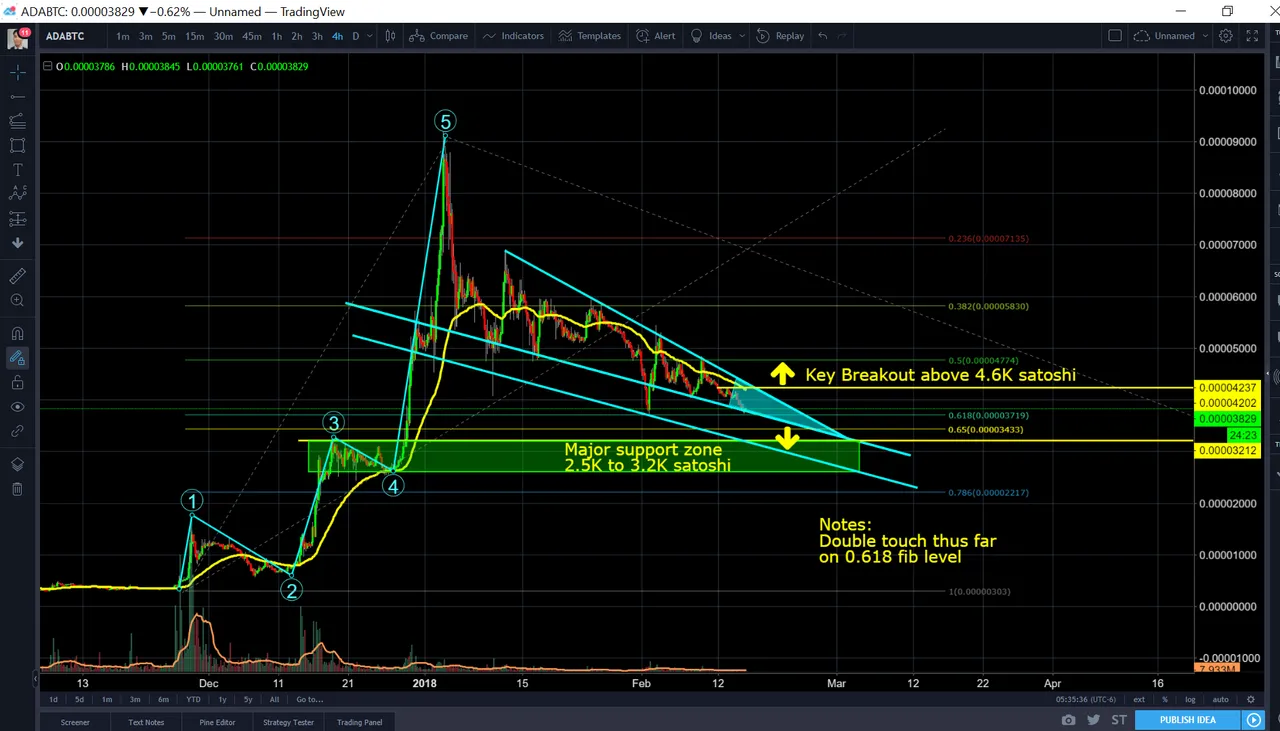
Task: Open the Indicators dialog
Action: coord(513,36)
